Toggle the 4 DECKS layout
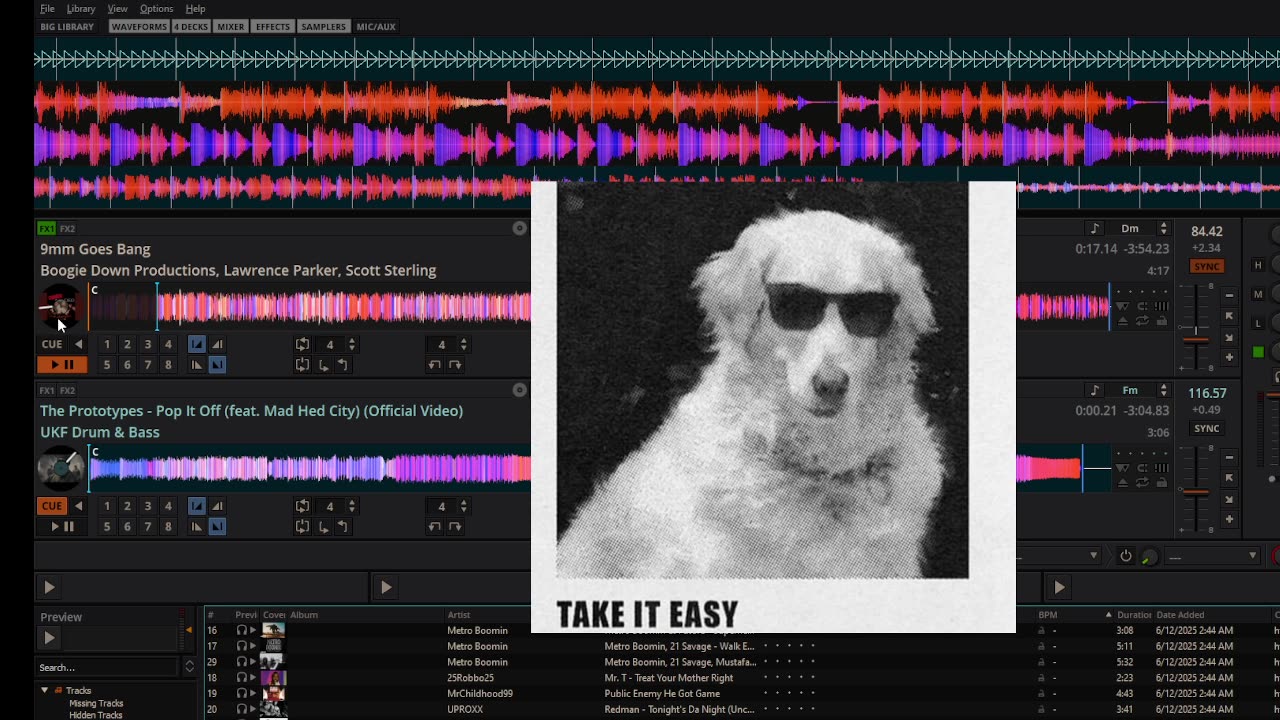Image resolution: width=1280 pixels, height=720 pixels. 191,27
